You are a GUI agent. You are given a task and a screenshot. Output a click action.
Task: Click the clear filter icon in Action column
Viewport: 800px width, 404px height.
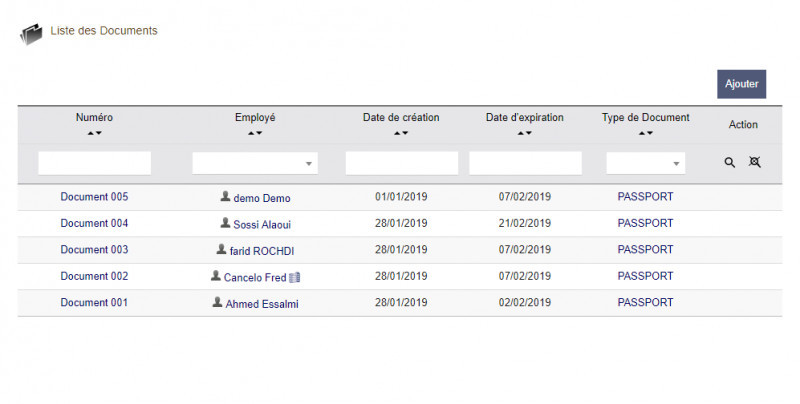[755, 162]
